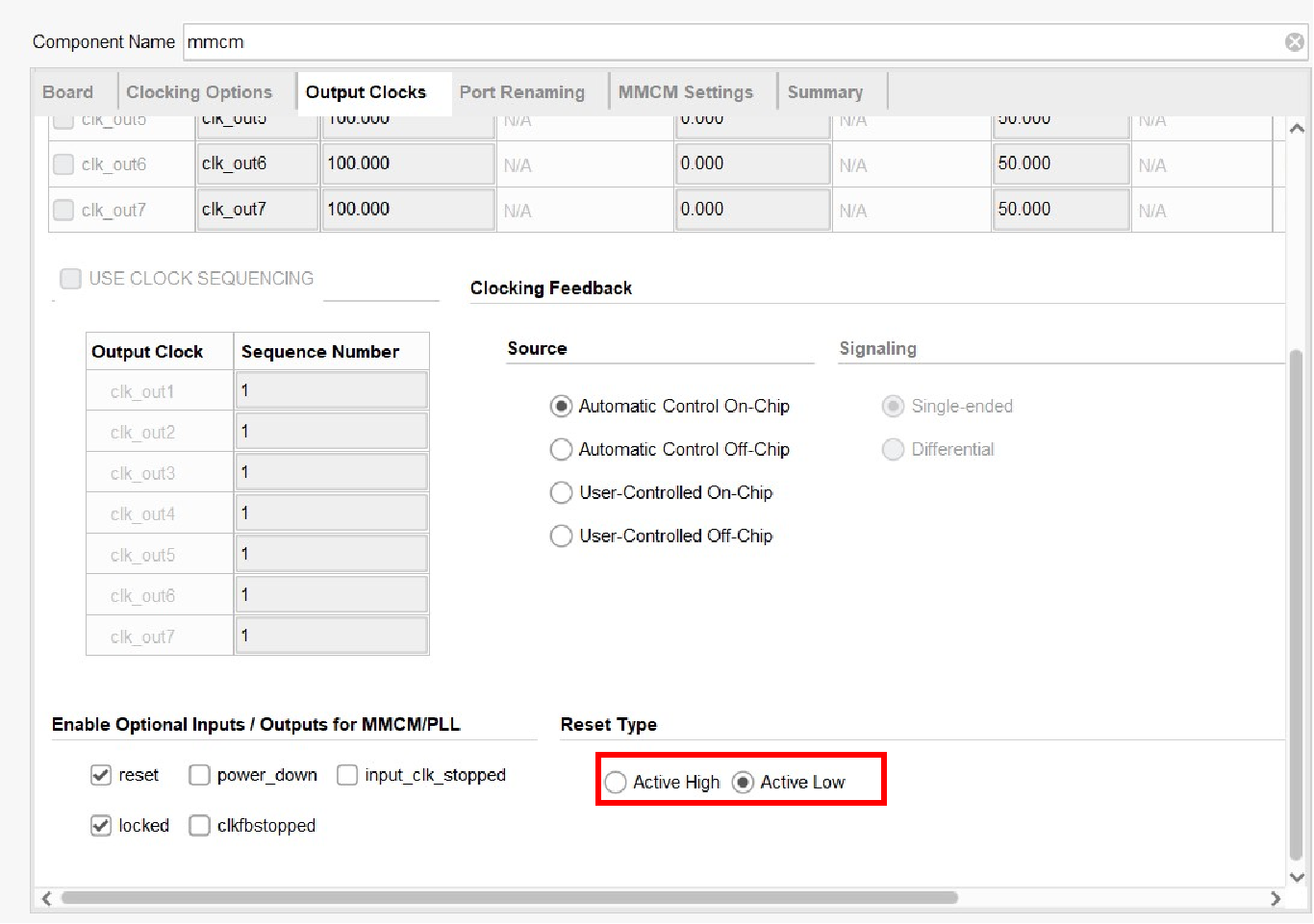Click clk_out7 requested frequency 100.000 field
The width and height of the screenshot is (1314, 924).
(x=409, y=210)
